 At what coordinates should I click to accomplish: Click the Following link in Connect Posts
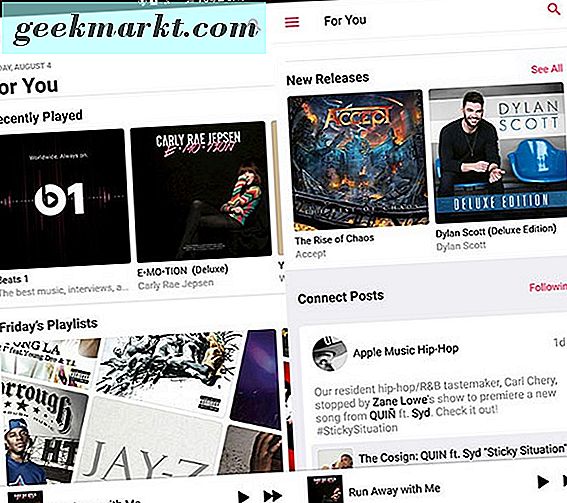[548, 287]
